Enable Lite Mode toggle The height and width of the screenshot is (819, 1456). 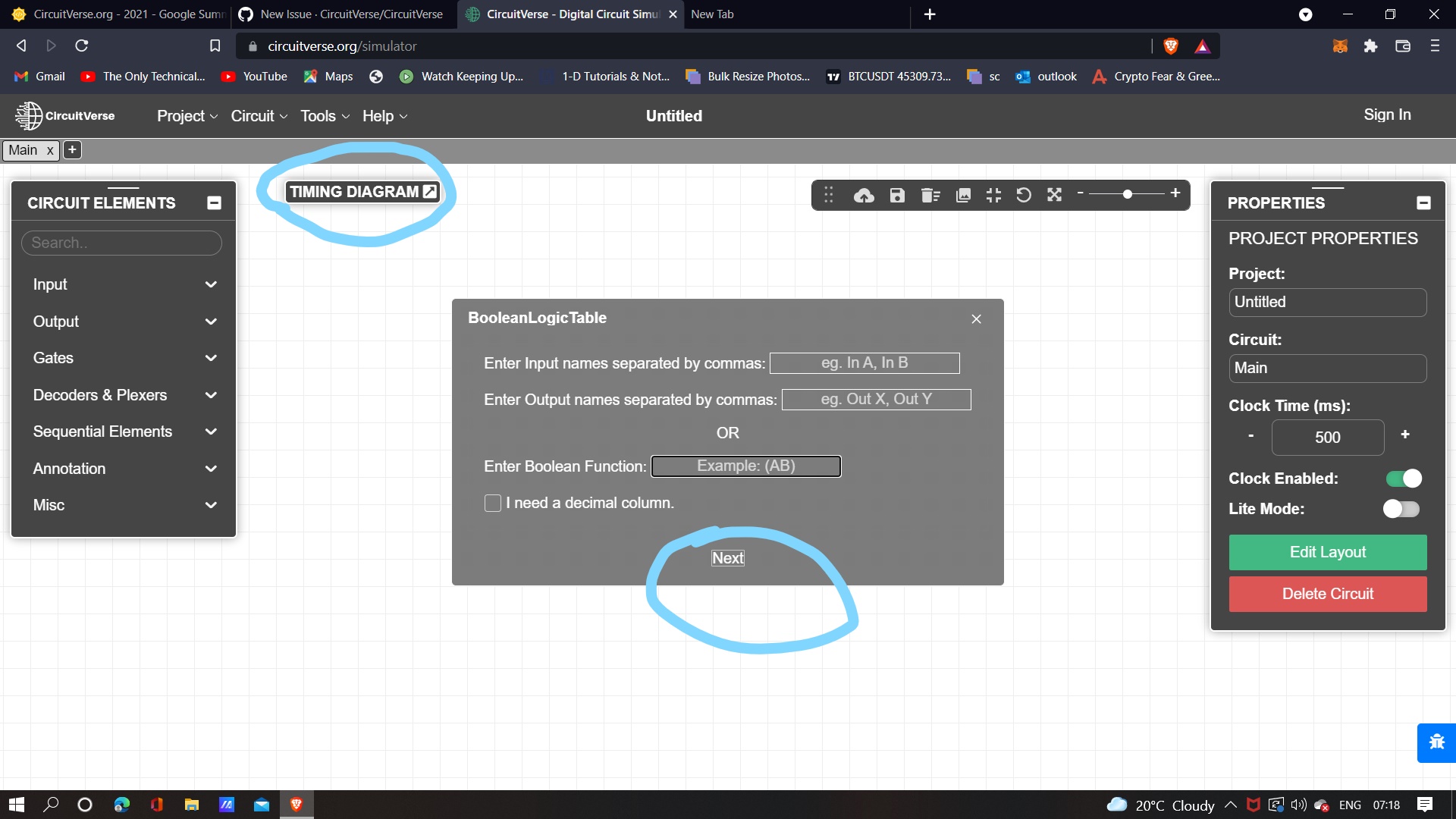[x=1400, y=509]
